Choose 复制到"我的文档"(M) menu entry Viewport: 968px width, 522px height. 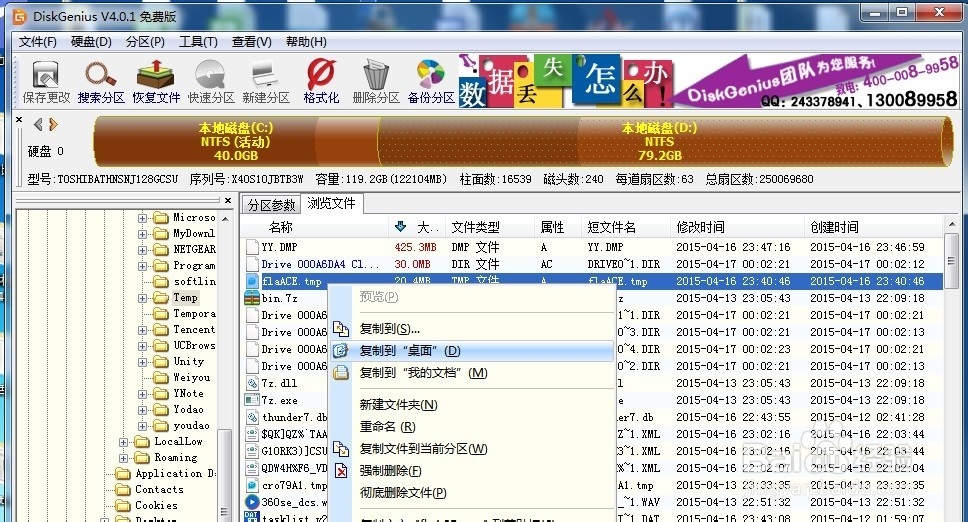472,373
